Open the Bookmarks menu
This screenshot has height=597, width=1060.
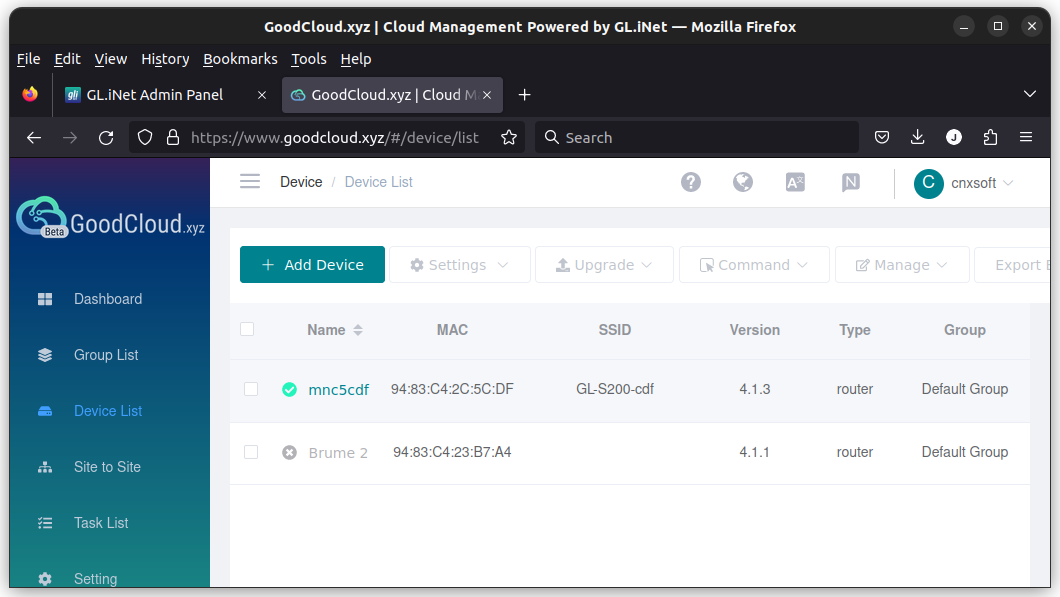point(240,59)
